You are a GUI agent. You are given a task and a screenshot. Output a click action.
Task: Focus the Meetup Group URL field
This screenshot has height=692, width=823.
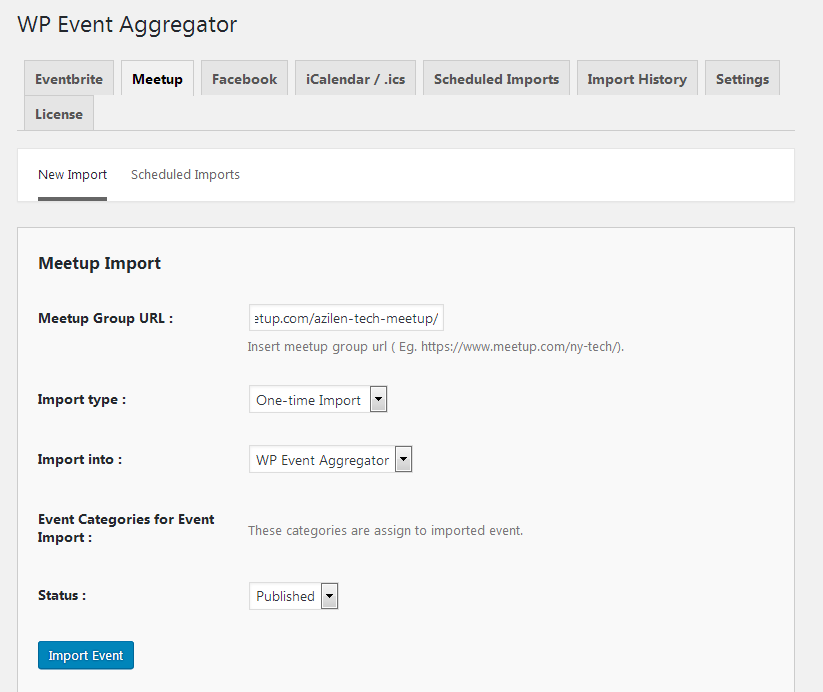[346, 318]
